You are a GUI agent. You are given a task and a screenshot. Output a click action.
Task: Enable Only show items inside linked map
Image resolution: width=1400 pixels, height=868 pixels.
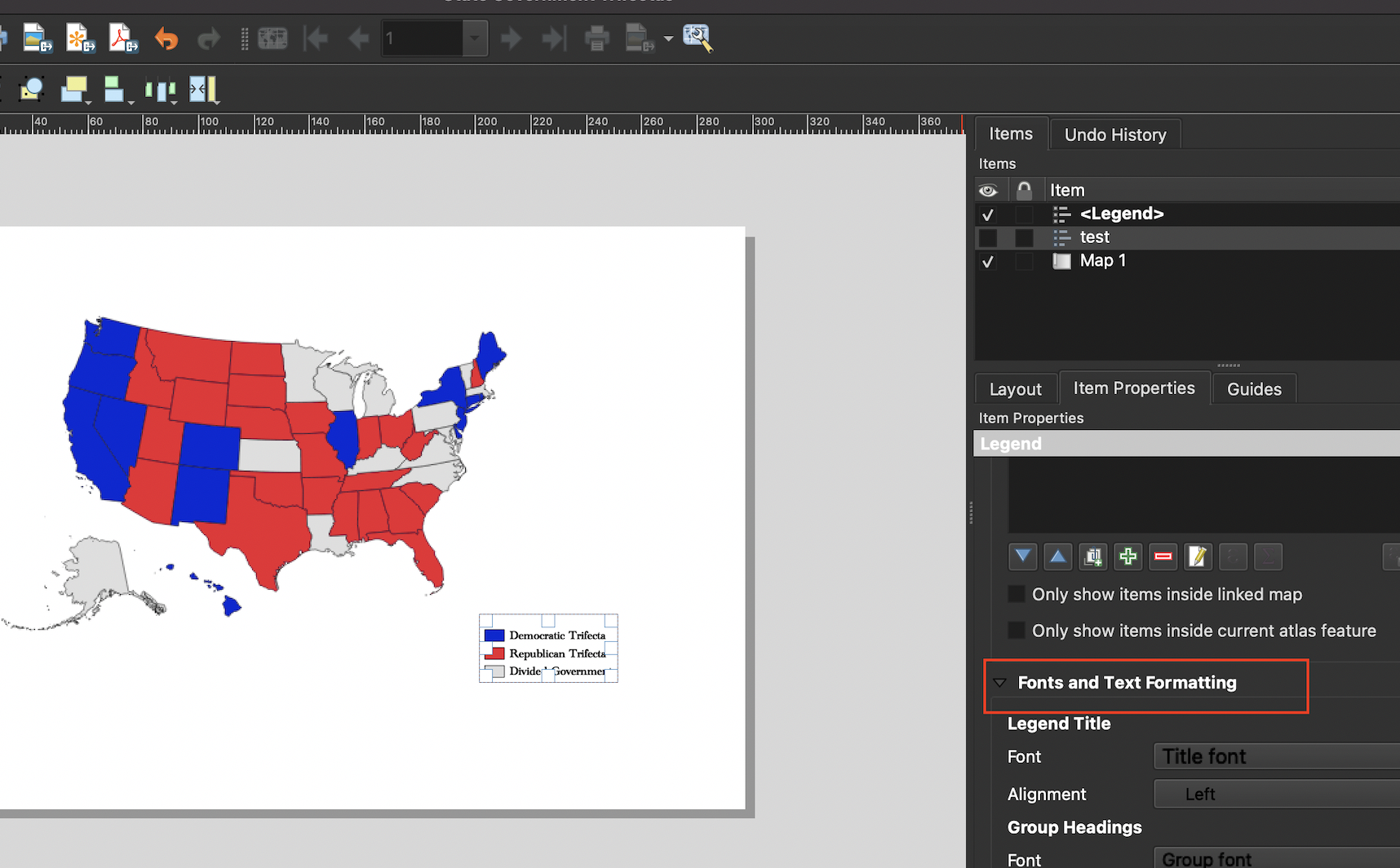point(1017,594)
